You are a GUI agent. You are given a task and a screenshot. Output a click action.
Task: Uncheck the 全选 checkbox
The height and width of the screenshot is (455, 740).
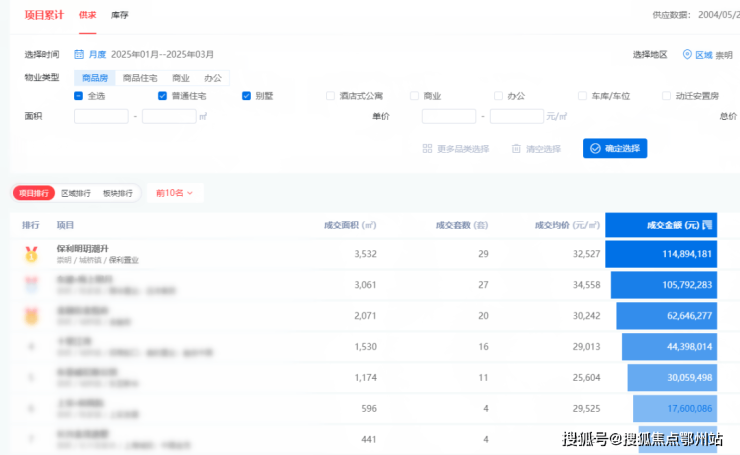(x=79, y=96)
